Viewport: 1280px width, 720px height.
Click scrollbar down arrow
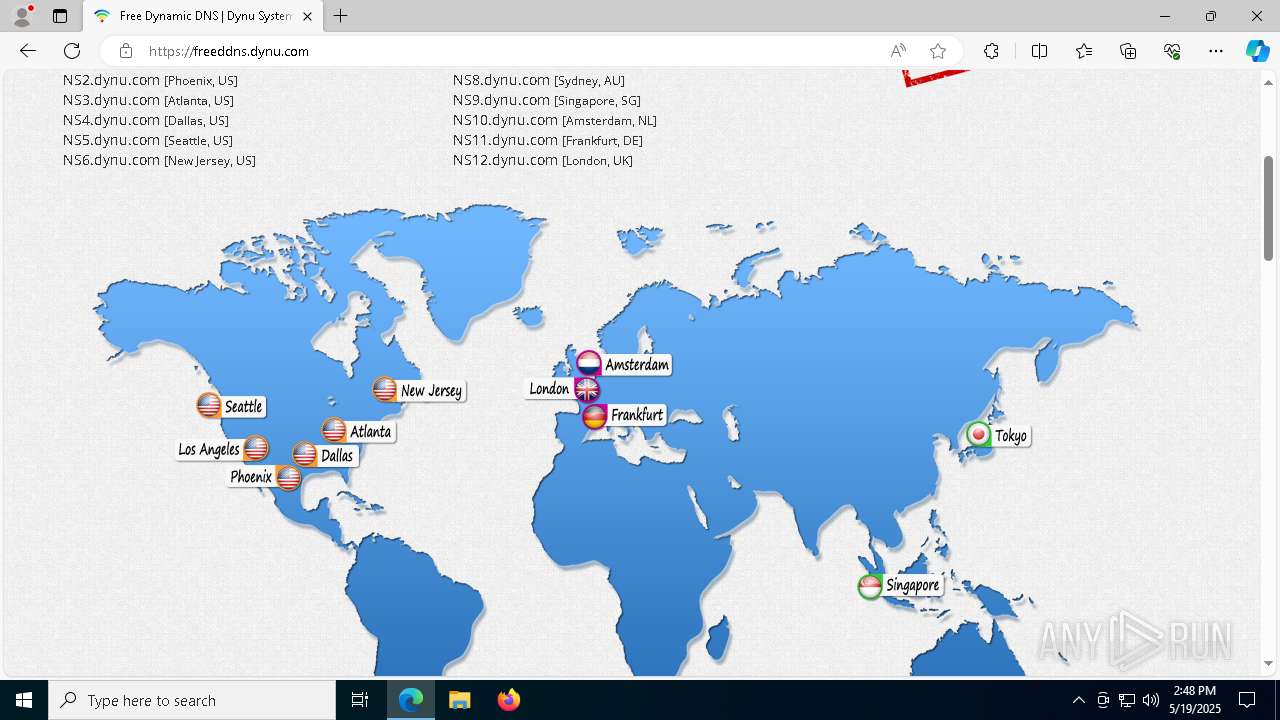[x=1268, y=663]
